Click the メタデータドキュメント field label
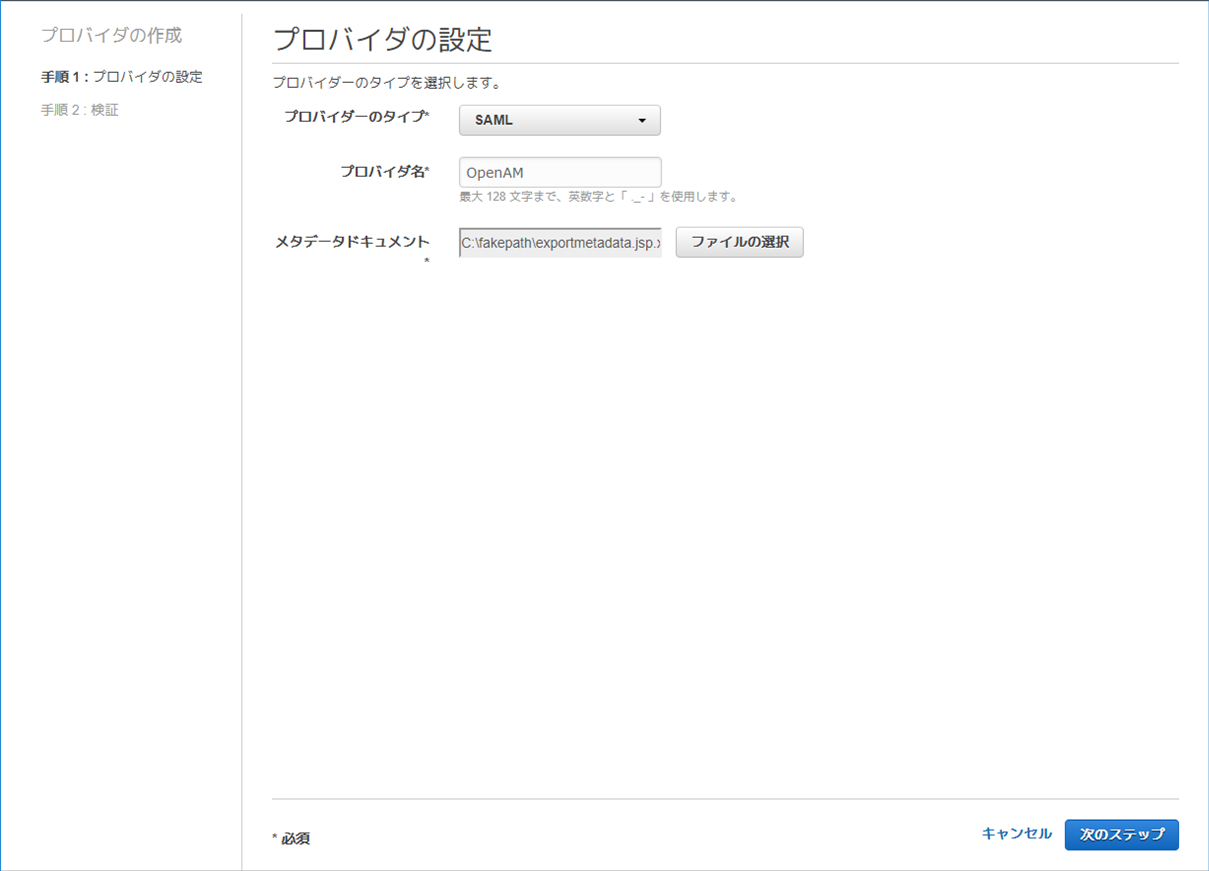Image resolution: width=1209 pixels, height=871 pixels. pos(351,239)
